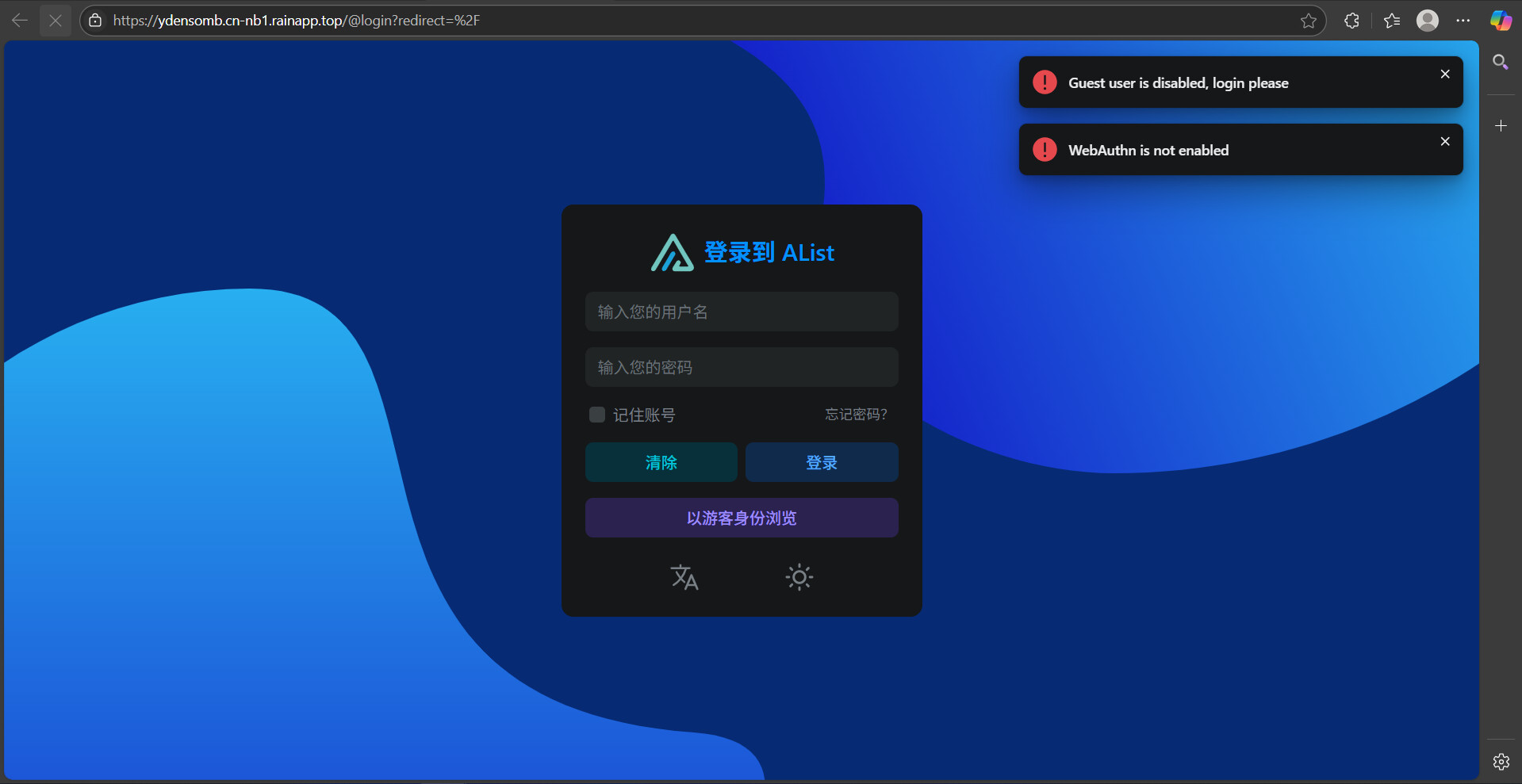The width and height of the screenshot is (1522, 784).
Task: Open sidebar settings gear icon
Action: (x=1501, y=762)
